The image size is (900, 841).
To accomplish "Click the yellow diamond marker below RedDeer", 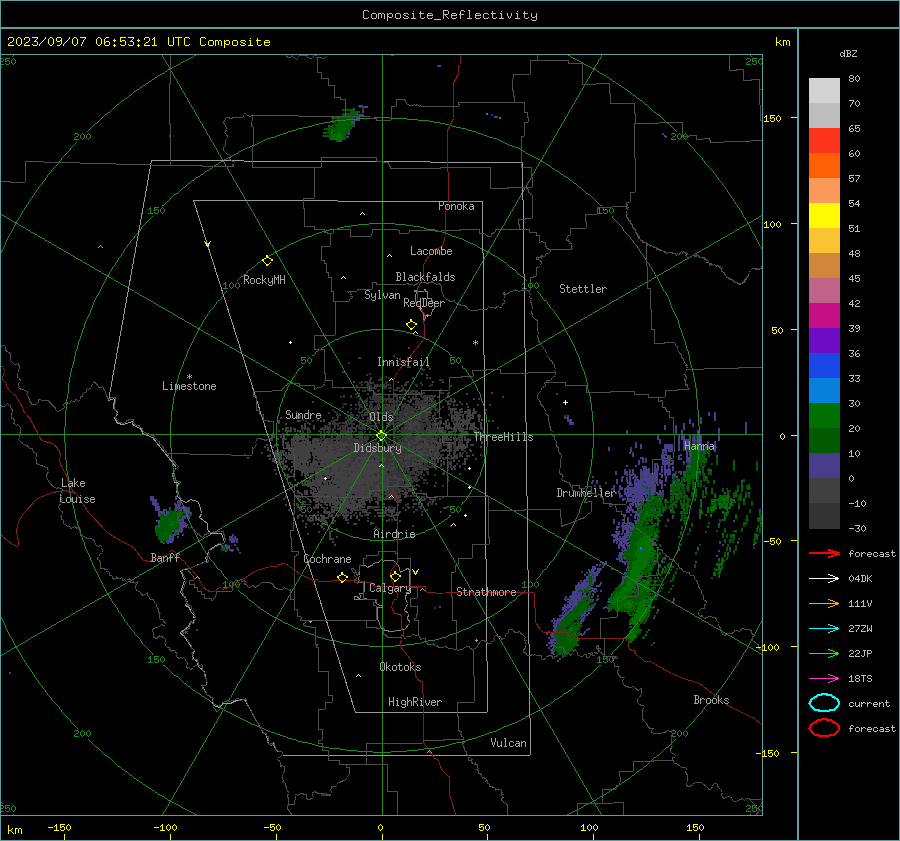I will click(x=412, y=325).
